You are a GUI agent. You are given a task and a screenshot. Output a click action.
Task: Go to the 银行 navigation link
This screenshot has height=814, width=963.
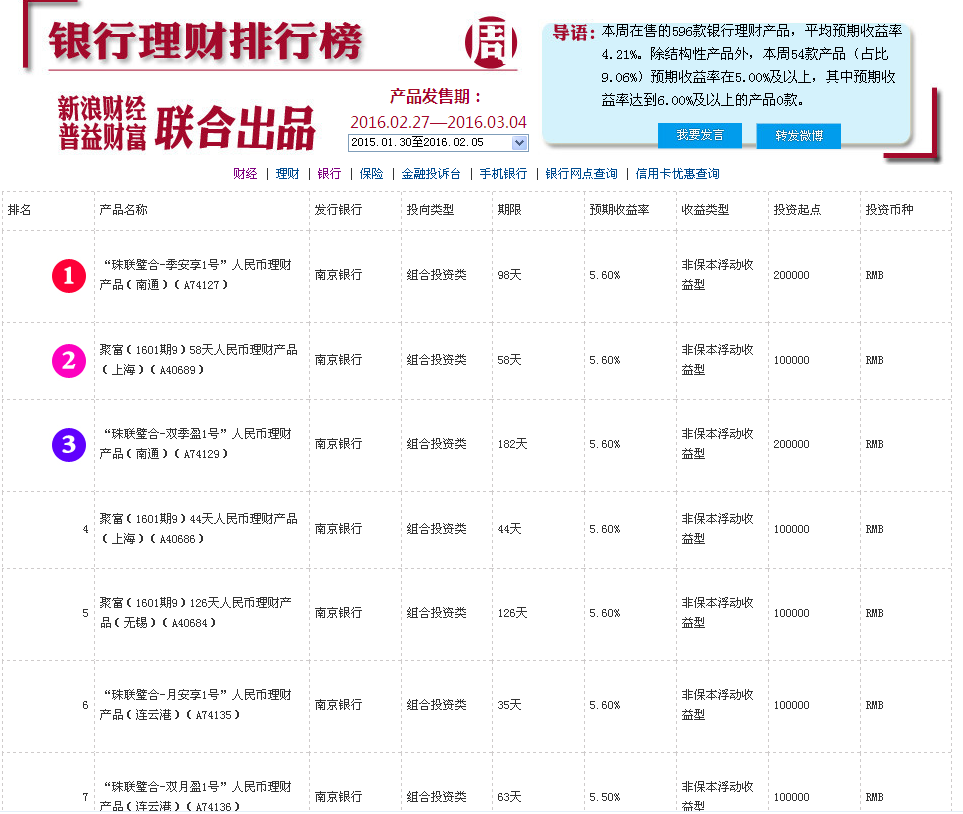(x=329, y=174)
